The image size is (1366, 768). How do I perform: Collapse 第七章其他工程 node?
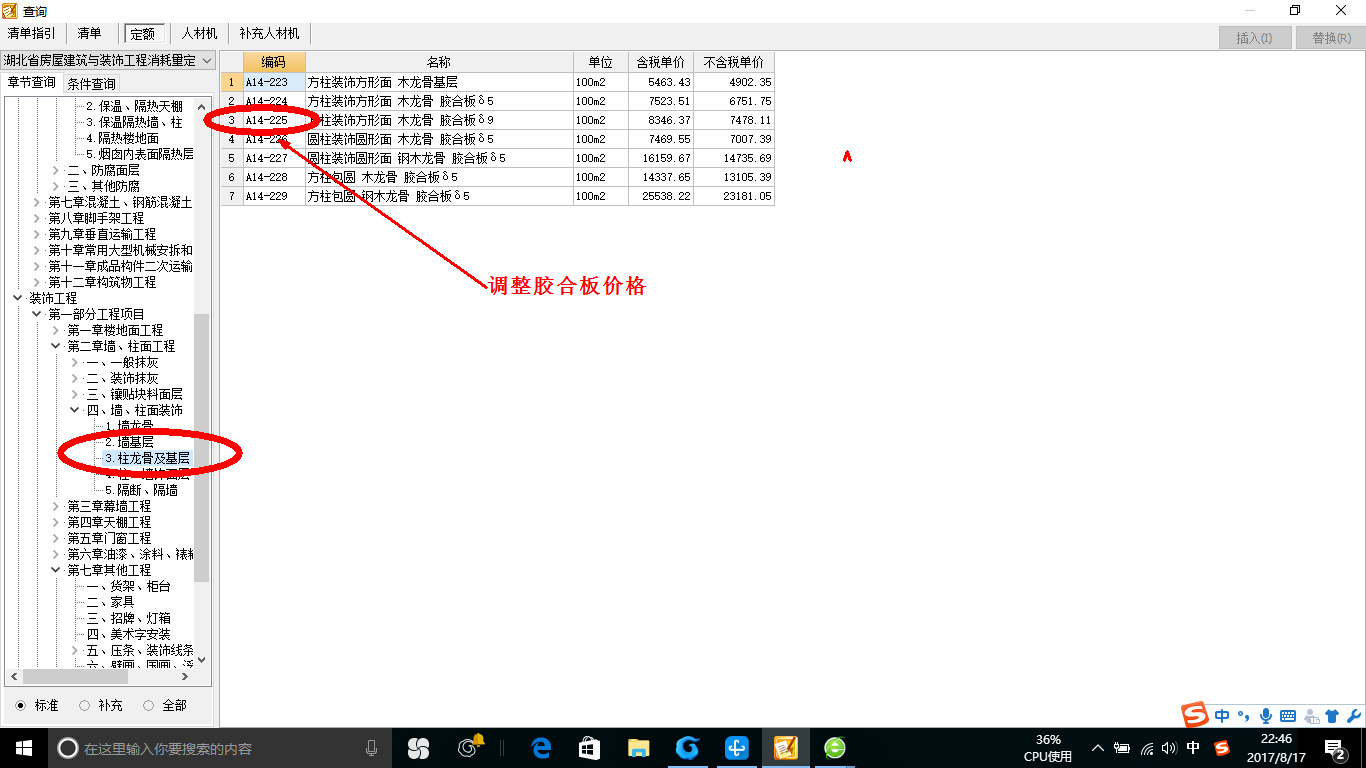tap(56, 570)
